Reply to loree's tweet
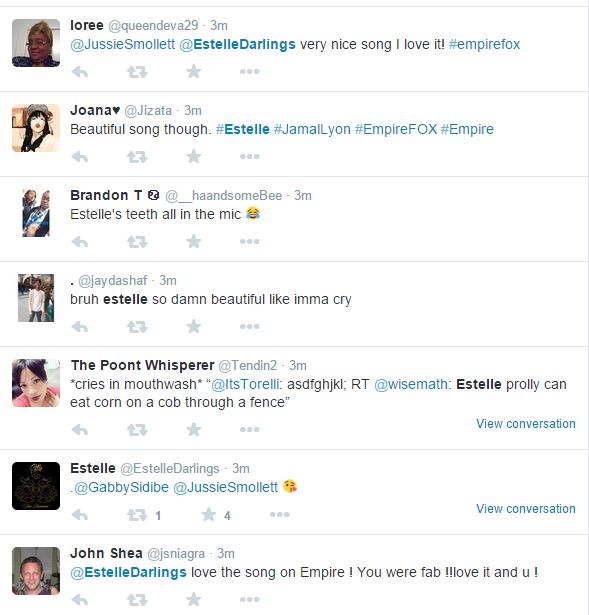The image size is (589, 615). click(x=80, y=72)
